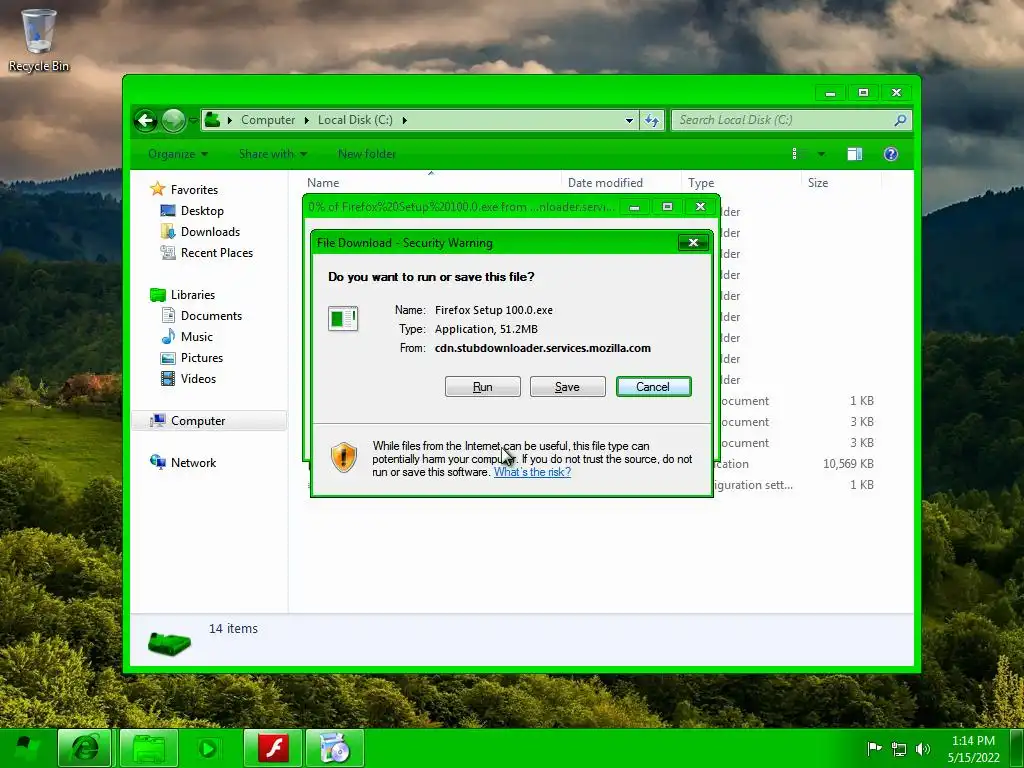Launch the media player taskbar icon
This screenshot has width=1024, height=768.
[x=208, y=748]
